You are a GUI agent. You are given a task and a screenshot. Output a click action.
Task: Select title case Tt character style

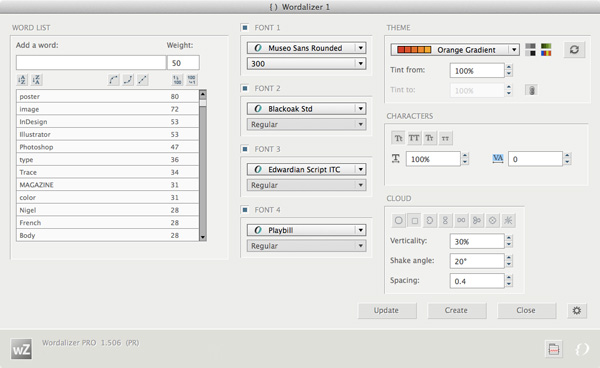point(398,138)
